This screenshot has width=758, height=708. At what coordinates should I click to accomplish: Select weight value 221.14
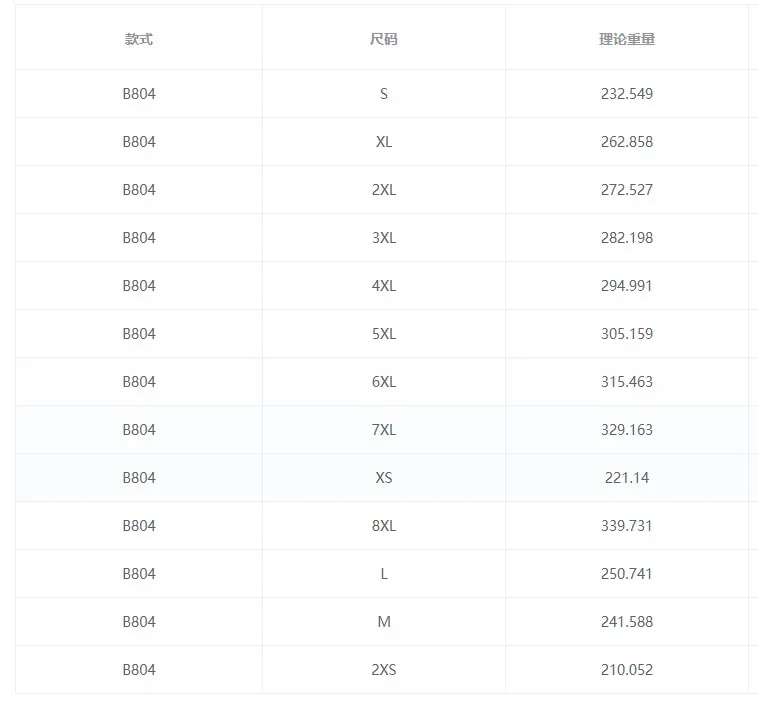(x=627, y=477)
